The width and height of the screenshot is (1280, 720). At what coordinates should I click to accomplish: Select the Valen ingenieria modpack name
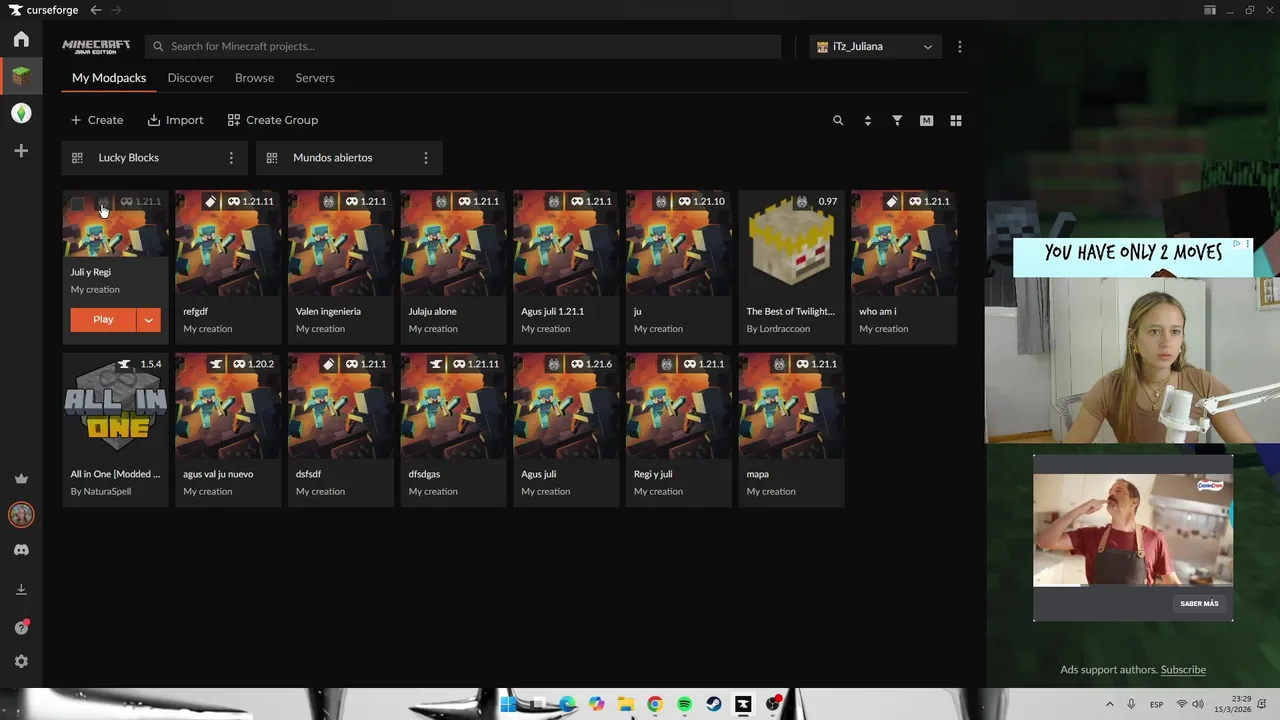click(x=328, y=312)
